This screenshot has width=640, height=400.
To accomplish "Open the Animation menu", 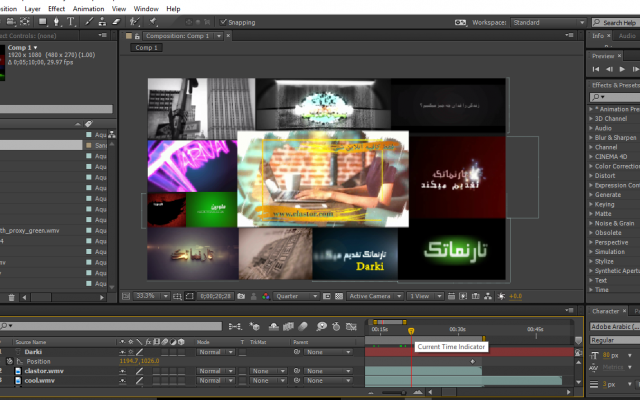I will [88, 9].
